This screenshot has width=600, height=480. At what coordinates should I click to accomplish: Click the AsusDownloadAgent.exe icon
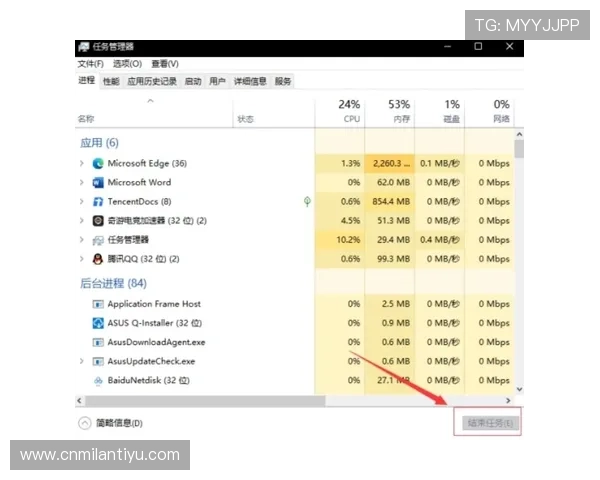coord(98,342)
